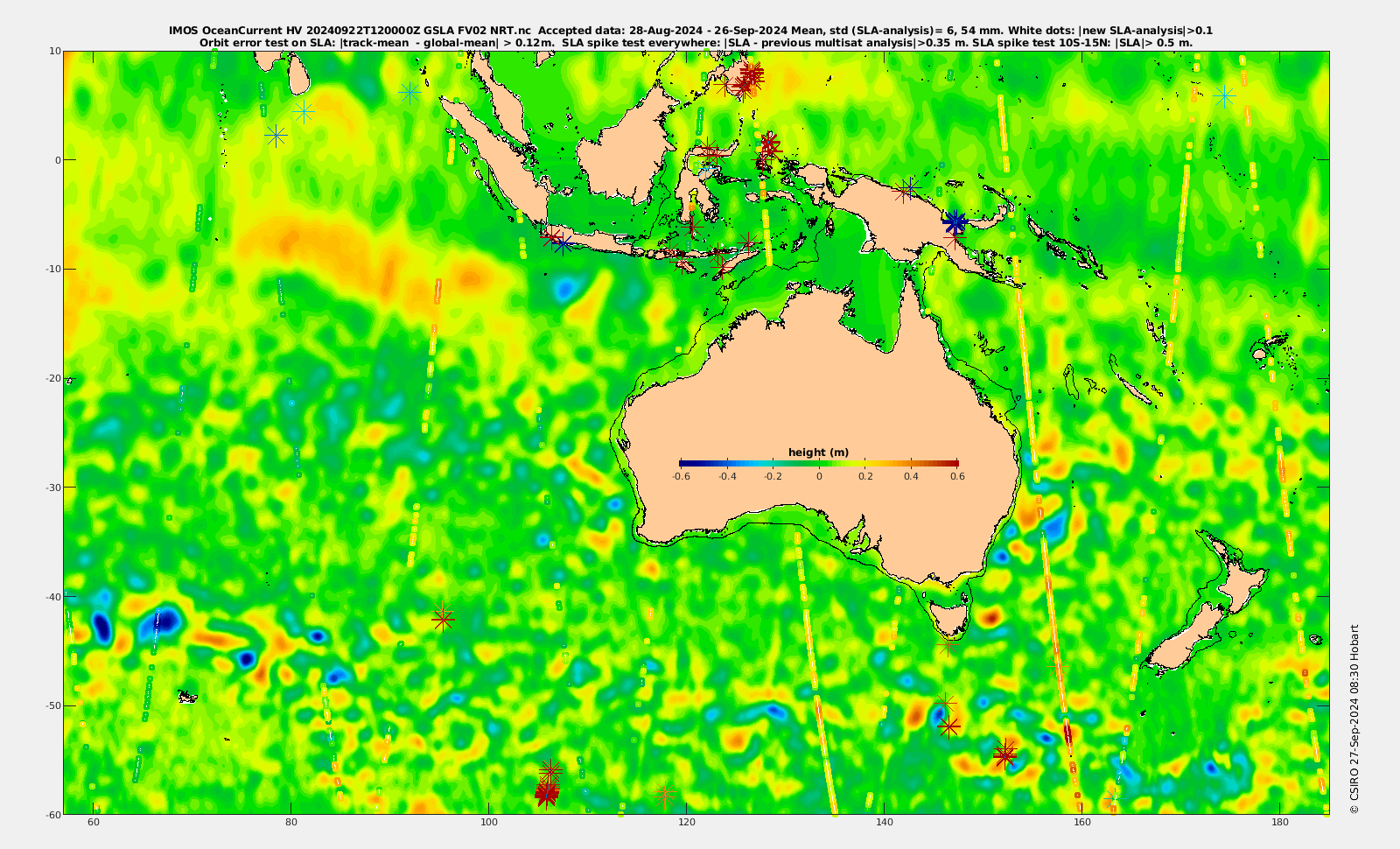Screen dimensions: 1400x849
Task: Click the "Orbit error test on SLA" text
Action: tap(268, 43)
